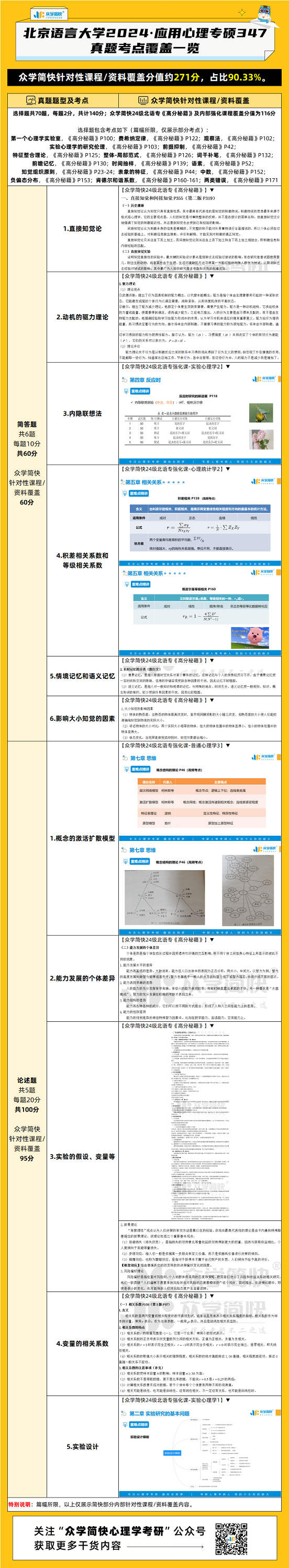
Task: Click the 选择题共70题 summary line
Action: tap(144, 113)
